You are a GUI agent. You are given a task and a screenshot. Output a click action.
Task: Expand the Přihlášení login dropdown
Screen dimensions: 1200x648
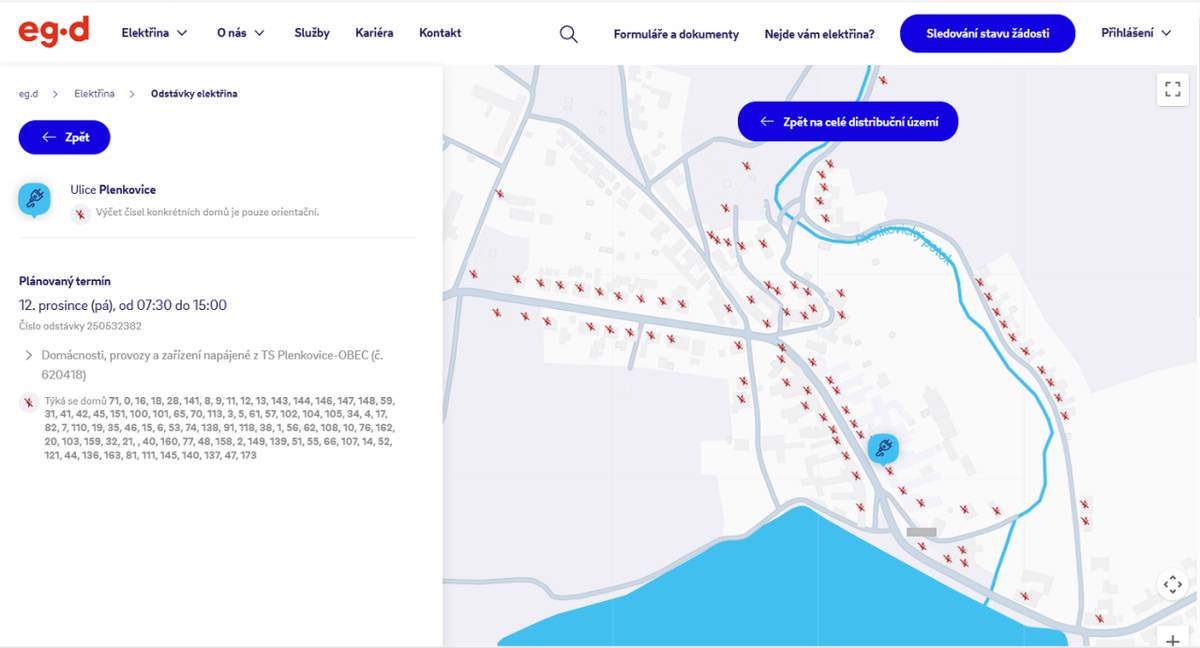click(x=1136, y=33)
